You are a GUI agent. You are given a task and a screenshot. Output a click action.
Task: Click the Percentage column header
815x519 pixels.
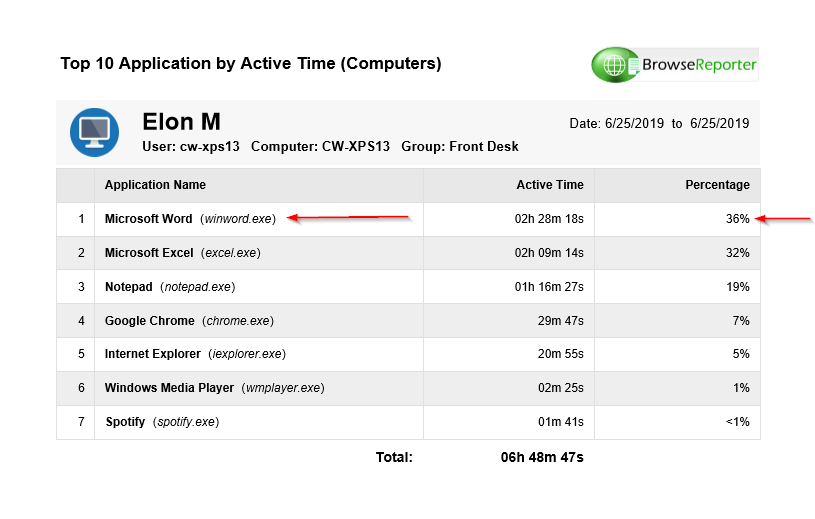pyautogui.click(x=717, y=185)
